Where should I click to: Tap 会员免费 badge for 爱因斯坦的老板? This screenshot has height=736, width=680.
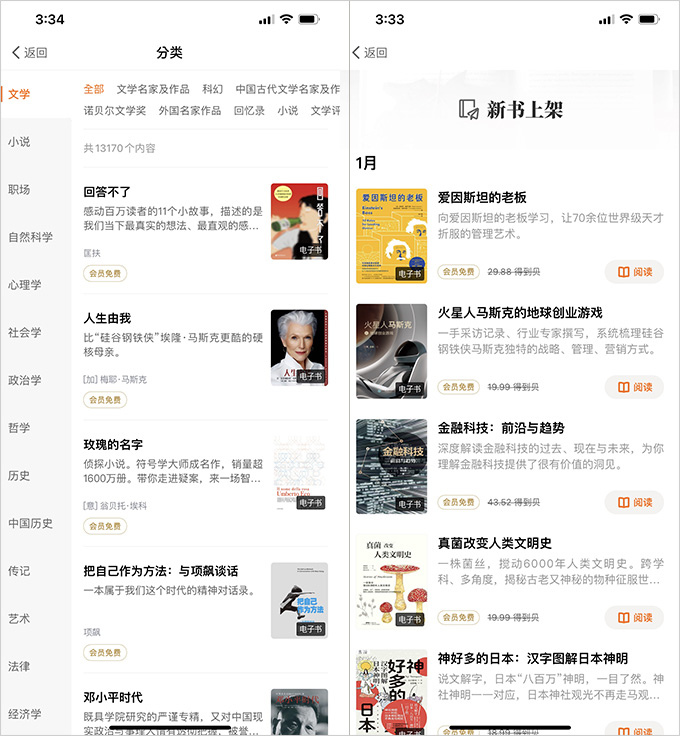click(458, 272)
